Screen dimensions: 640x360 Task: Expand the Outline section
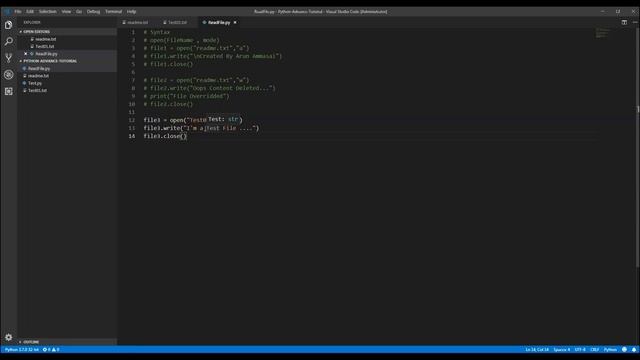coord(31,342)
